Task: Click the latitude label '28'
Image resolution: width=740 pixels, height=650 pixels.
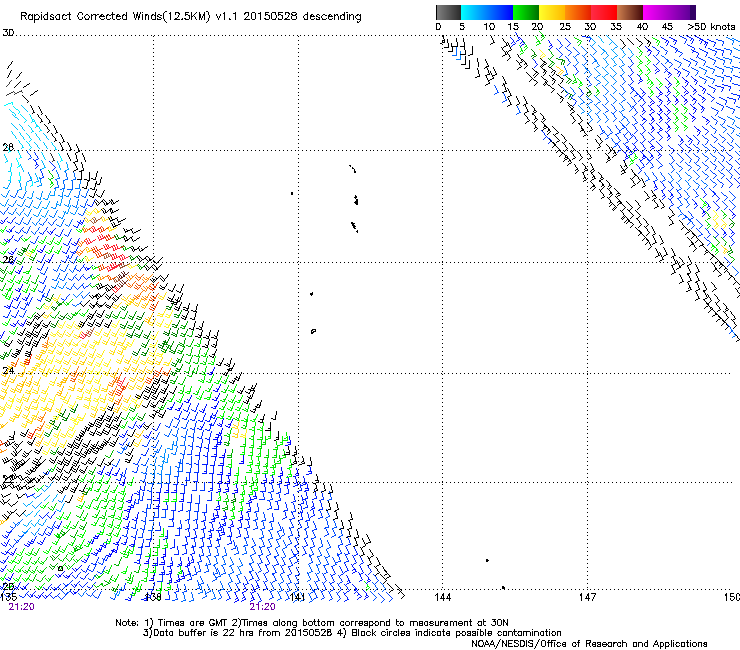Action: [8, 147]
